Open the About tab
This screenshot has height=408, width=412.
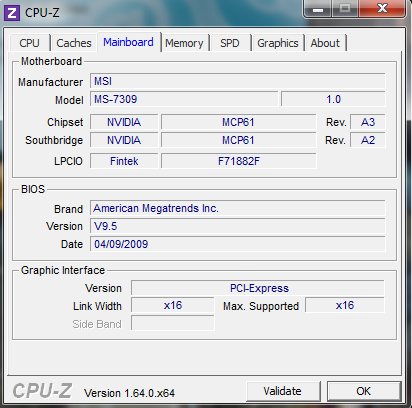pos(325,43)
